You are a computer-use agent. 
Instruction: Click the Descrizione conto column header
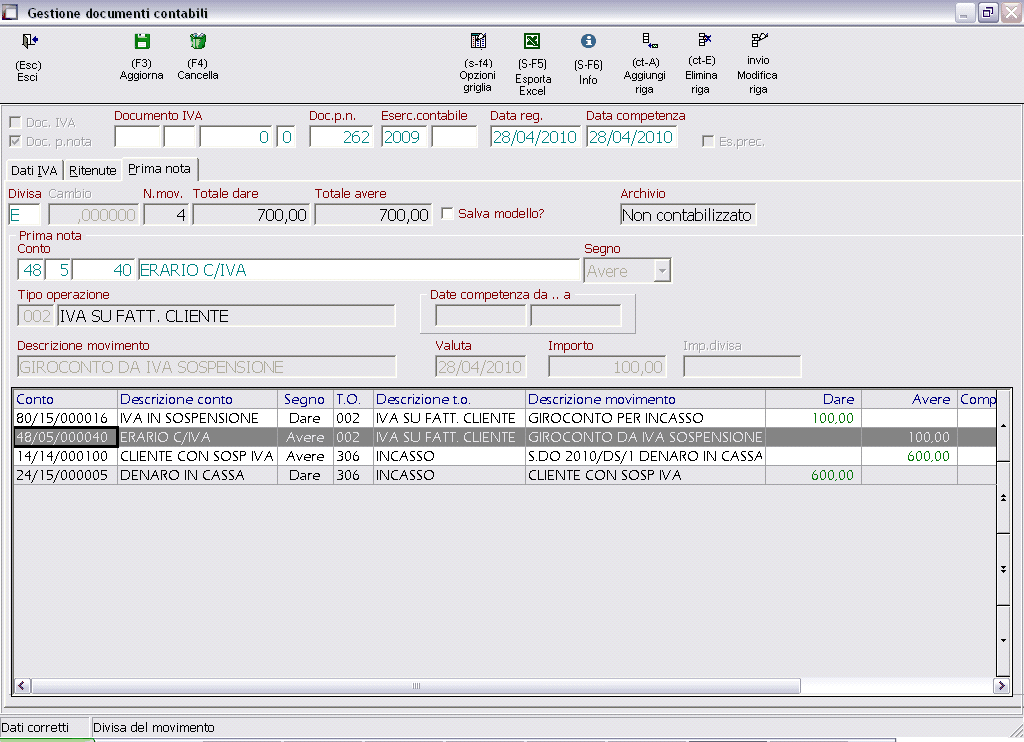[x=198, y=399]
